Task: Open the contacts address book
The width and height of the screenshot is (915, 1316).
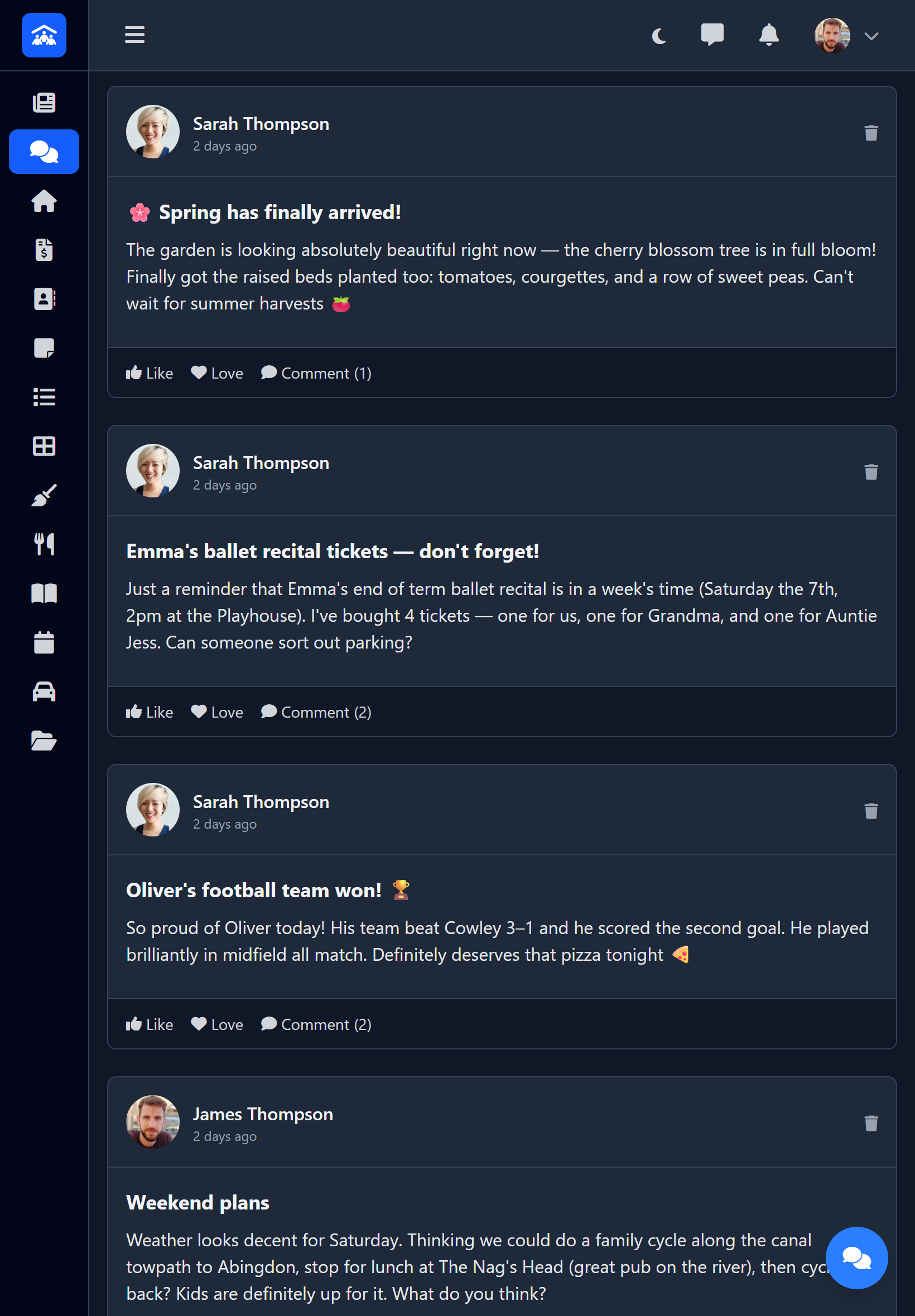Action: pyautogui.click(x=44, y=298)
